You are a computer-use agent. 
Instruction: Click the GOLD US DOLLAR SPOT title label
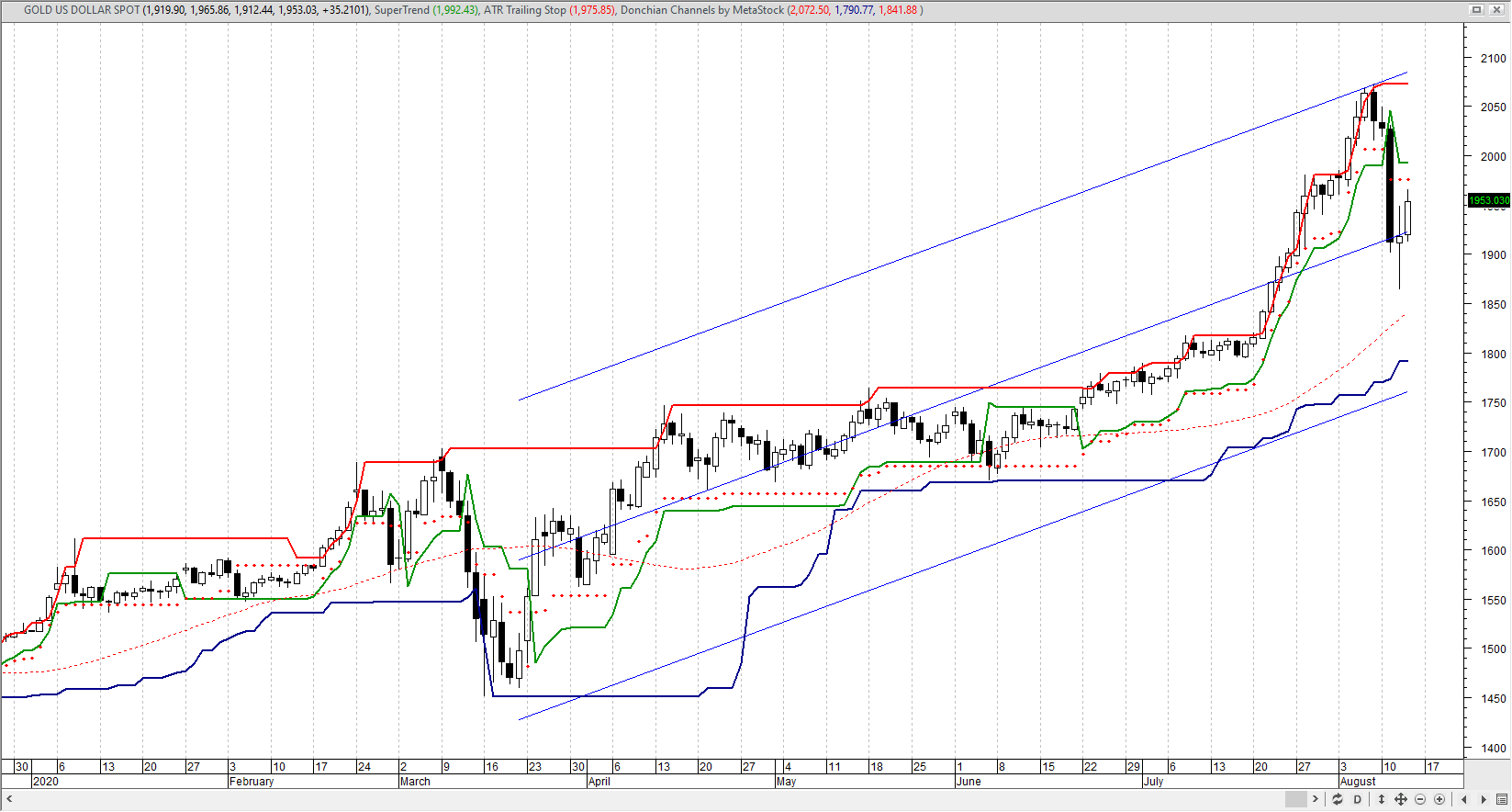point(82,10)
